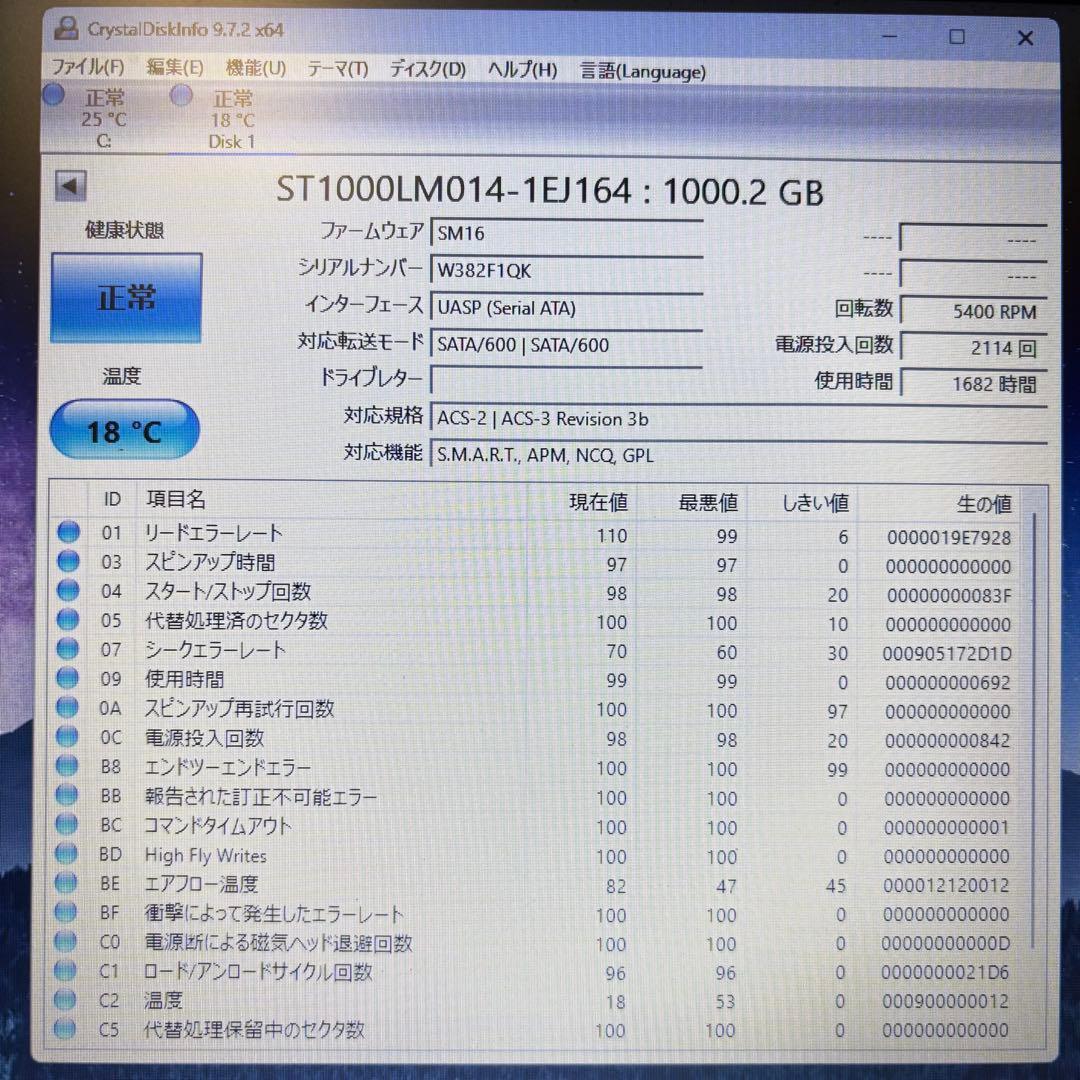Click the rotation rate field 5400 RPM

click(x=973, y=311)
